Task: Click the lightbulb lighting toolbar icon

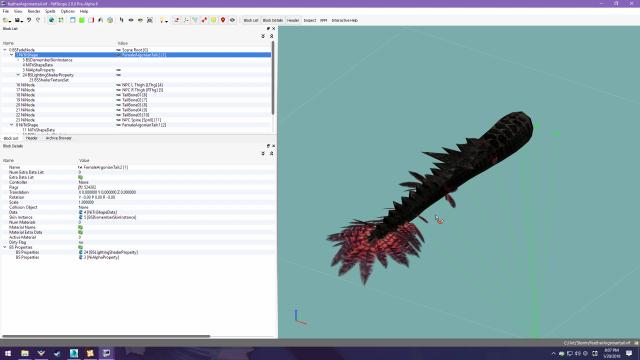Action: pyautogui.click(x=162, y=20)
